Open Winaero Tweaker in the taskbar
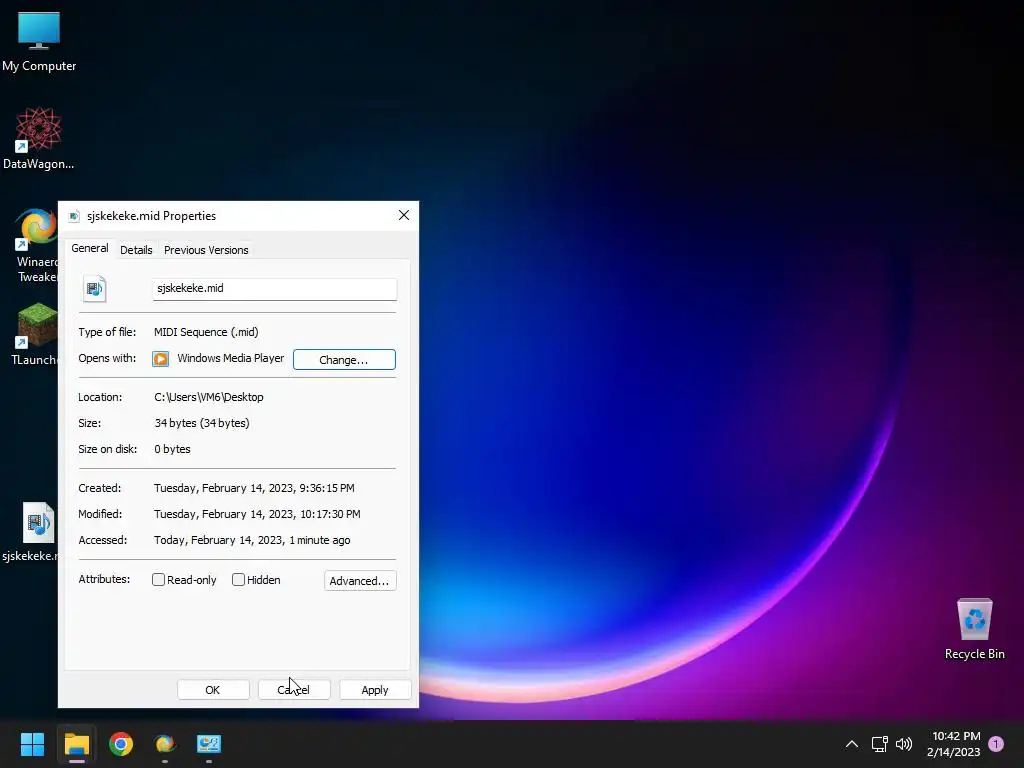This screenshot has width=1024, height=768. [x=165, y=744]
